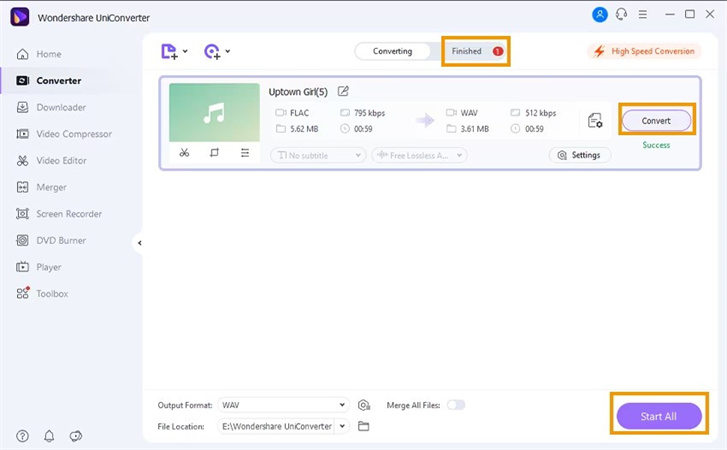
Task: Click the 5.62 MB source size
Action: point(304,129)
